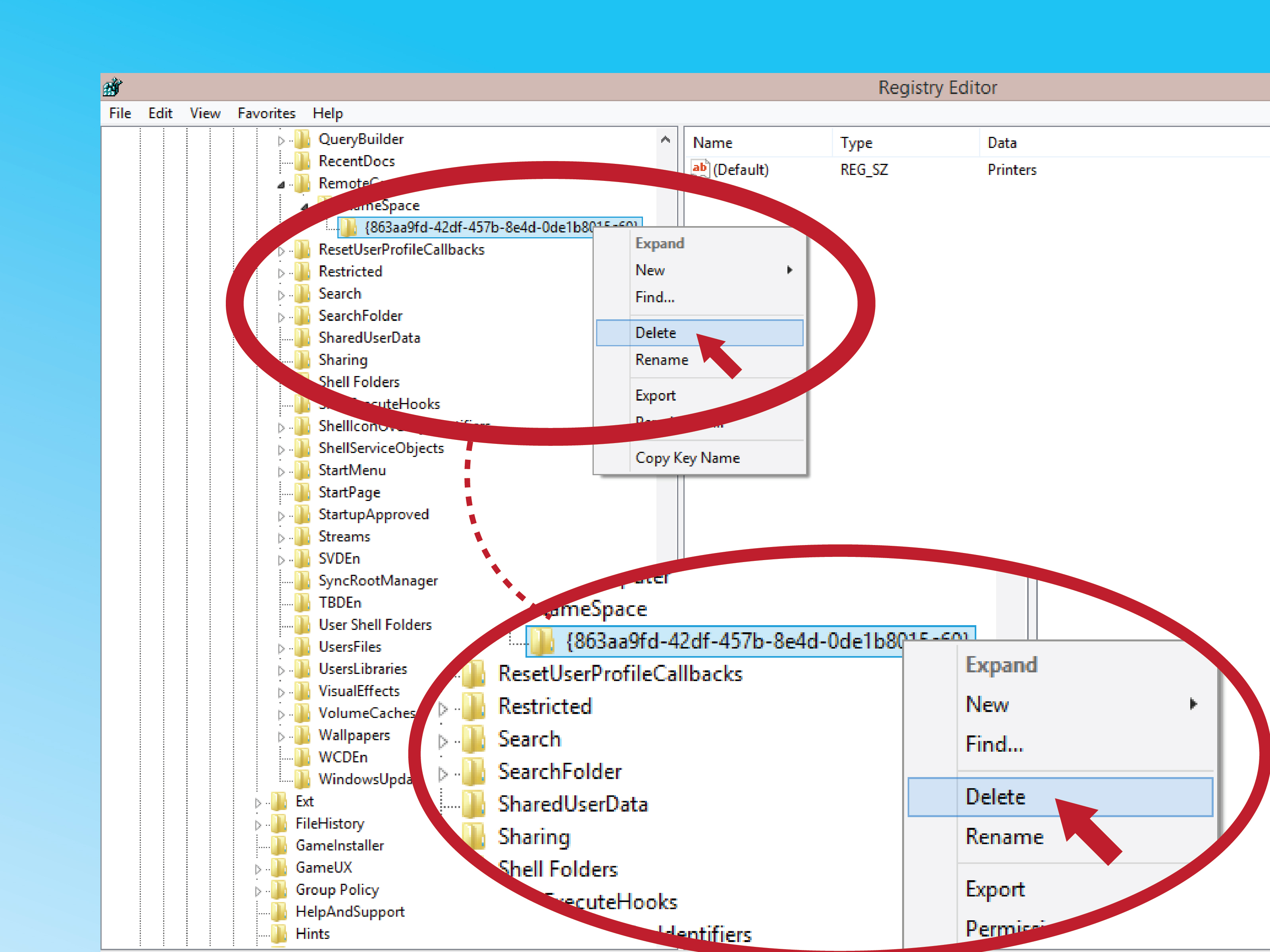This screenshot has width=1270, height=952.
Task: Choose Delete from the context menu
Action: coord(699,333)
